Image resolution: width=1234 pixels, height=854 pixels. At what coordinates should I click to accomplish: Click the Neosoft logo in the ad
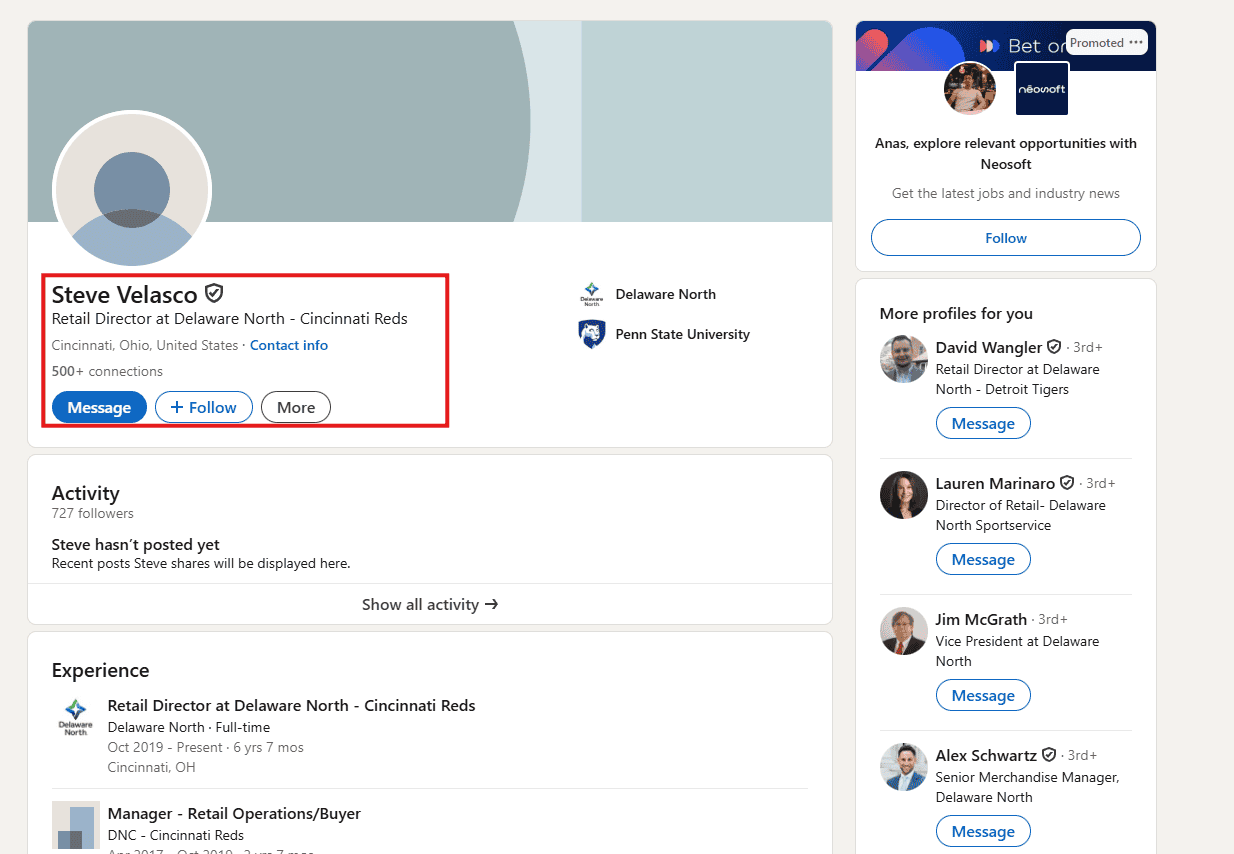click(1042, 88)
